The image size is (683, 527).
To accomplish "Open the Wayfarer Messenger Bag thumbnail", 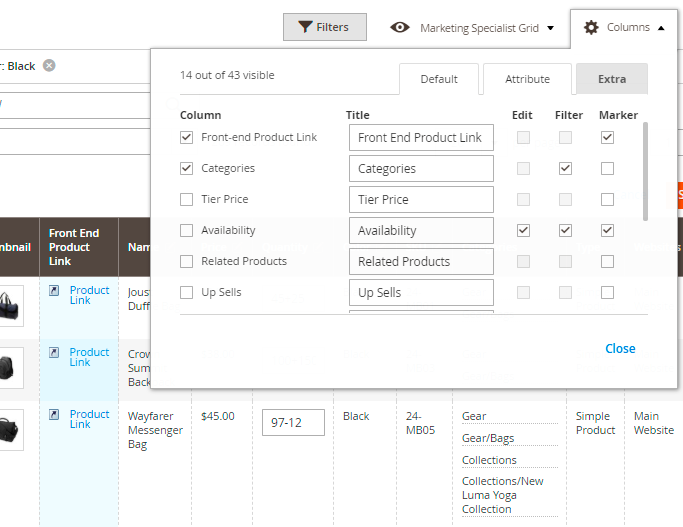I will pyautogui.click(x=8, y=428).
